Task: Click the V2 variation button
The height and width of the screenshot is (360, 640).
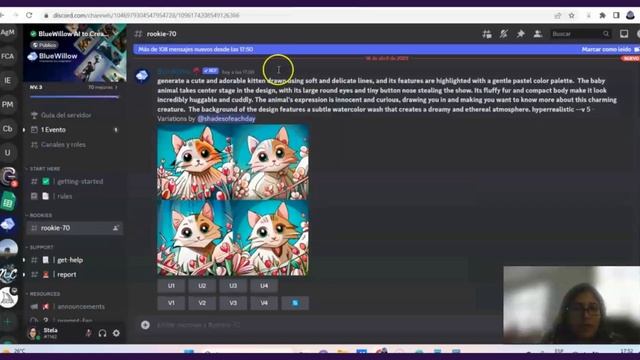Action: pos(202,303)
